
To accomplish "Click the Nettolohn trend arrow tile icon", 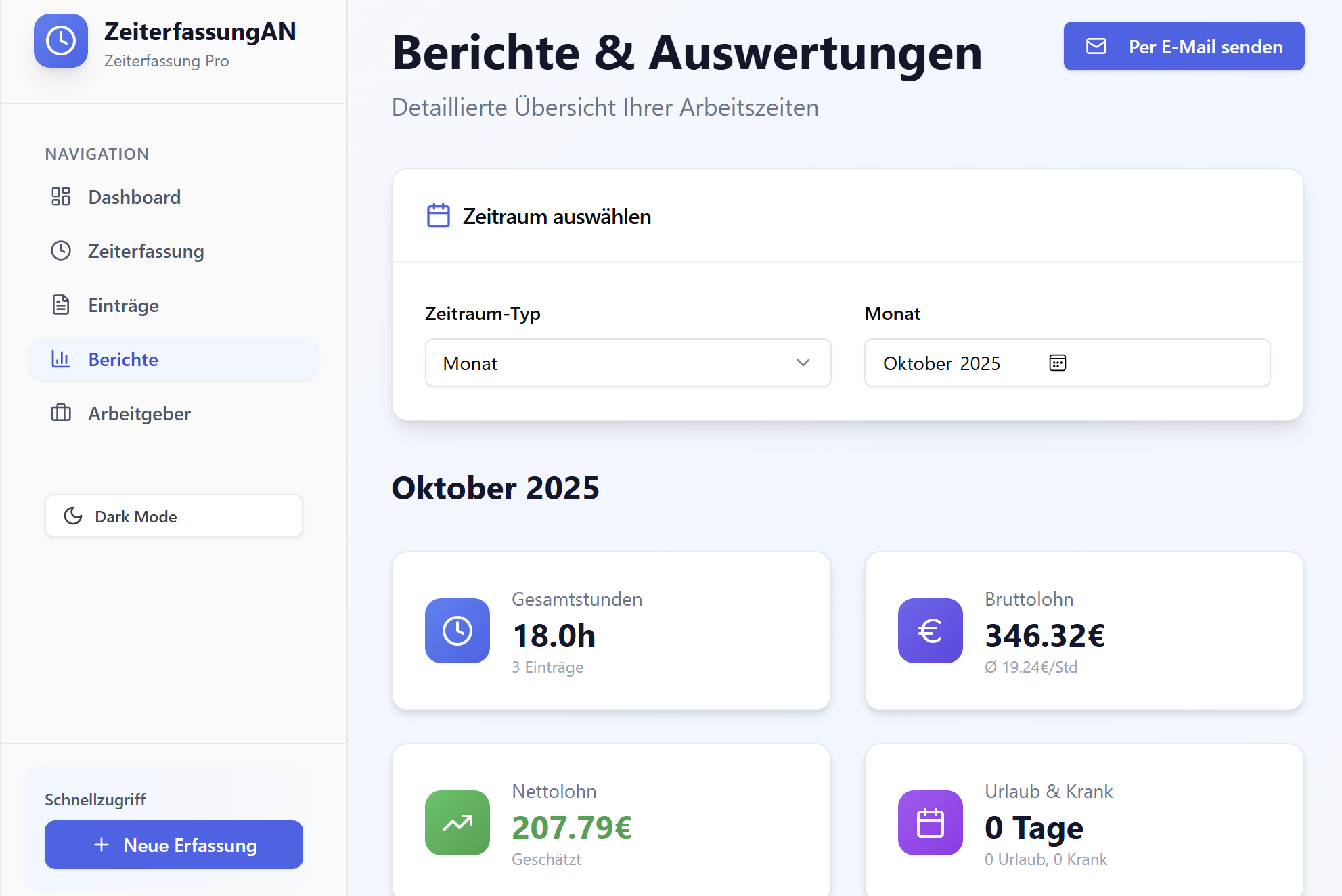I will click(x=457, y=823).
